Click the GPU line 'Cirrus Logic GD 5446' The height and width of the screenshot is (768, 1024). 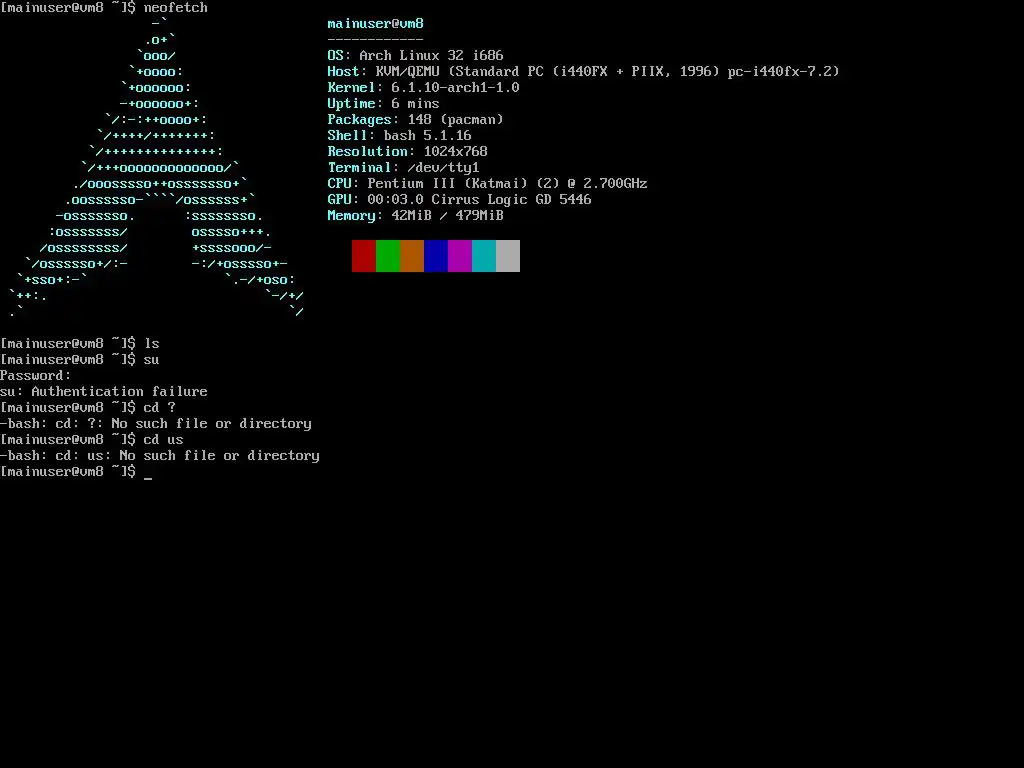coord(511,199)
